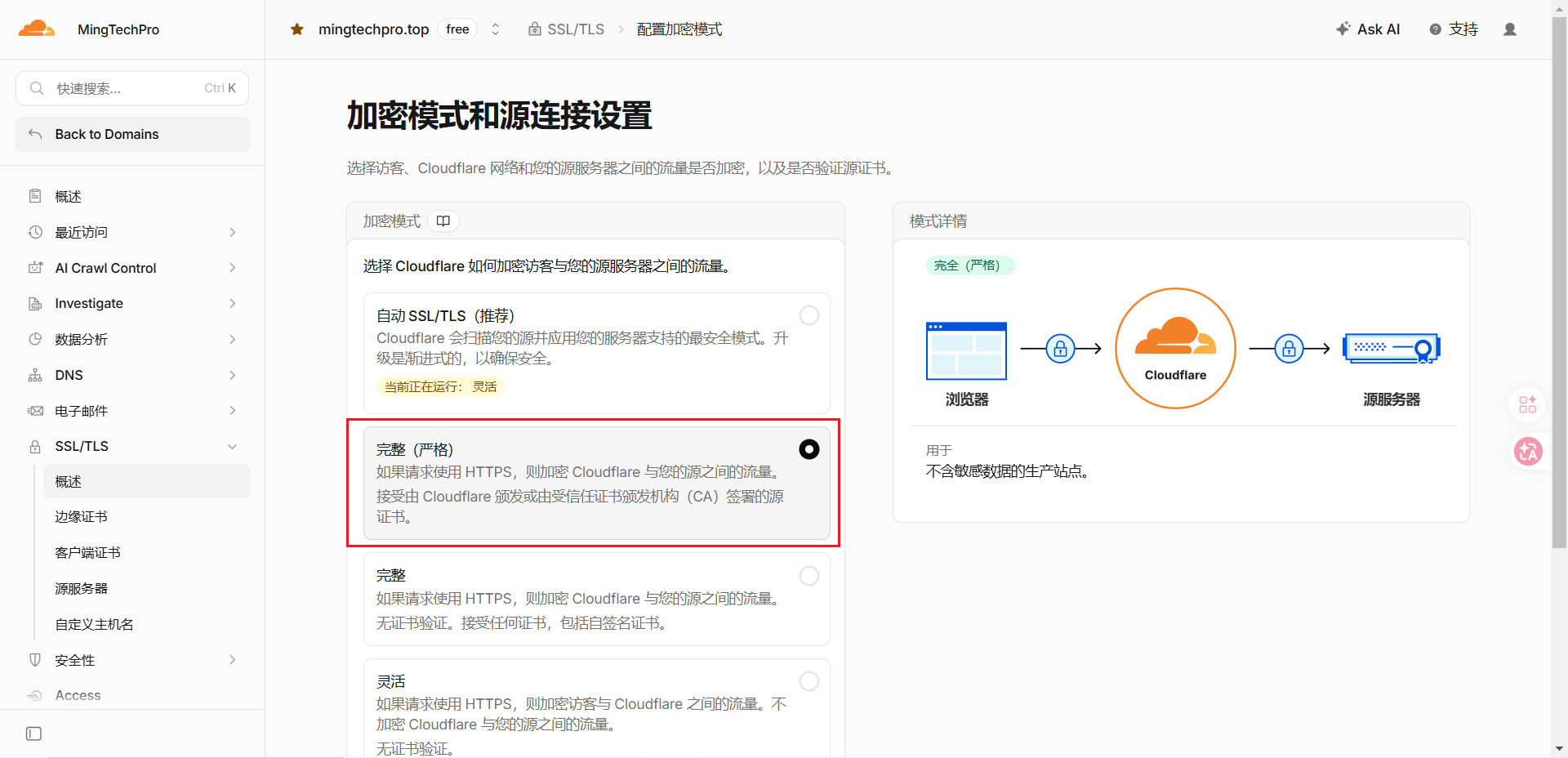Choose the 灵活 encryption mode radio
1568x758 pixels.
click(x=809, y=681)
